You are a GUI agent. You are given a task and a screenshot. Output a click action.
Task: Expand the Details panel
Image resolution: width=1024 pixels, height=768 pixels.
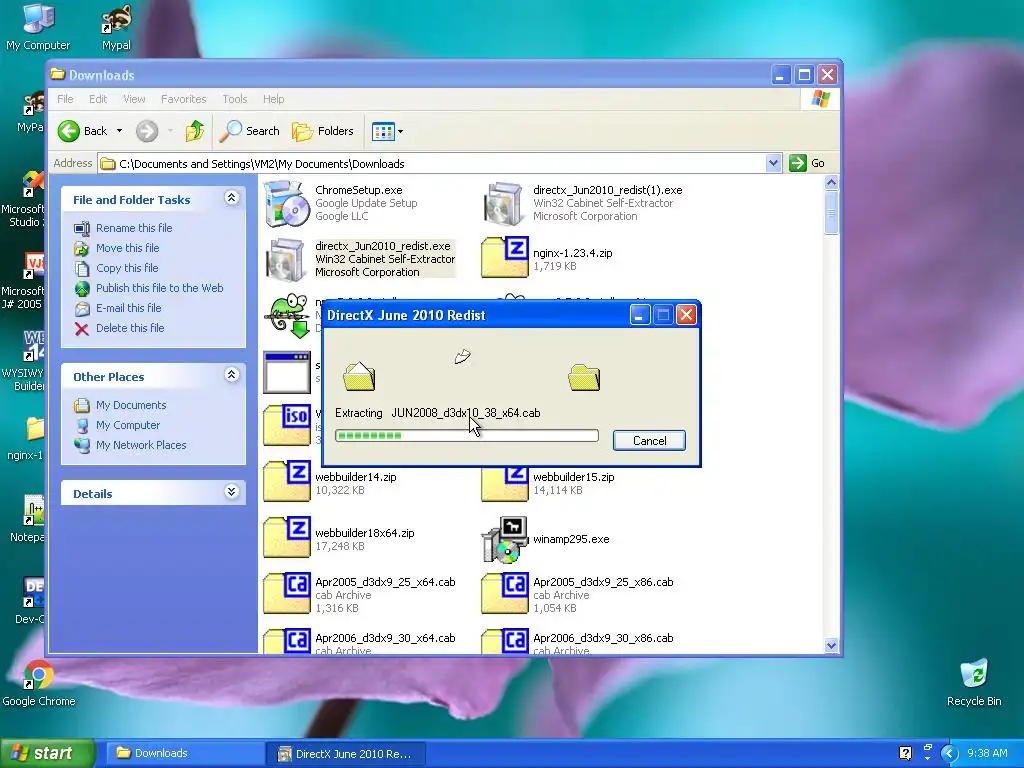pos(231,492)
